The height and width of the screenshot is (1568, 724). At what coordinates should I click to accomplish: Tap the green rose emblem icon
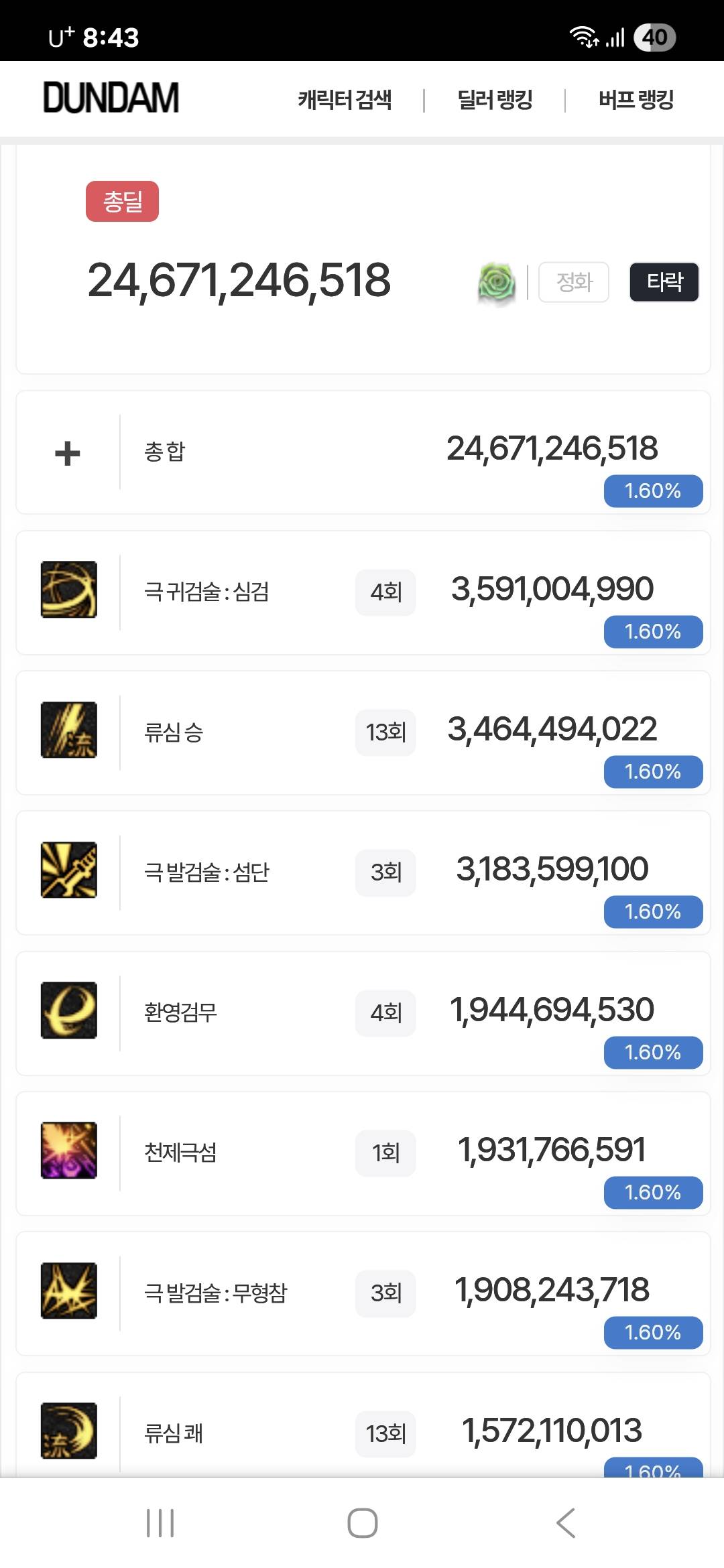coord(497,283)
